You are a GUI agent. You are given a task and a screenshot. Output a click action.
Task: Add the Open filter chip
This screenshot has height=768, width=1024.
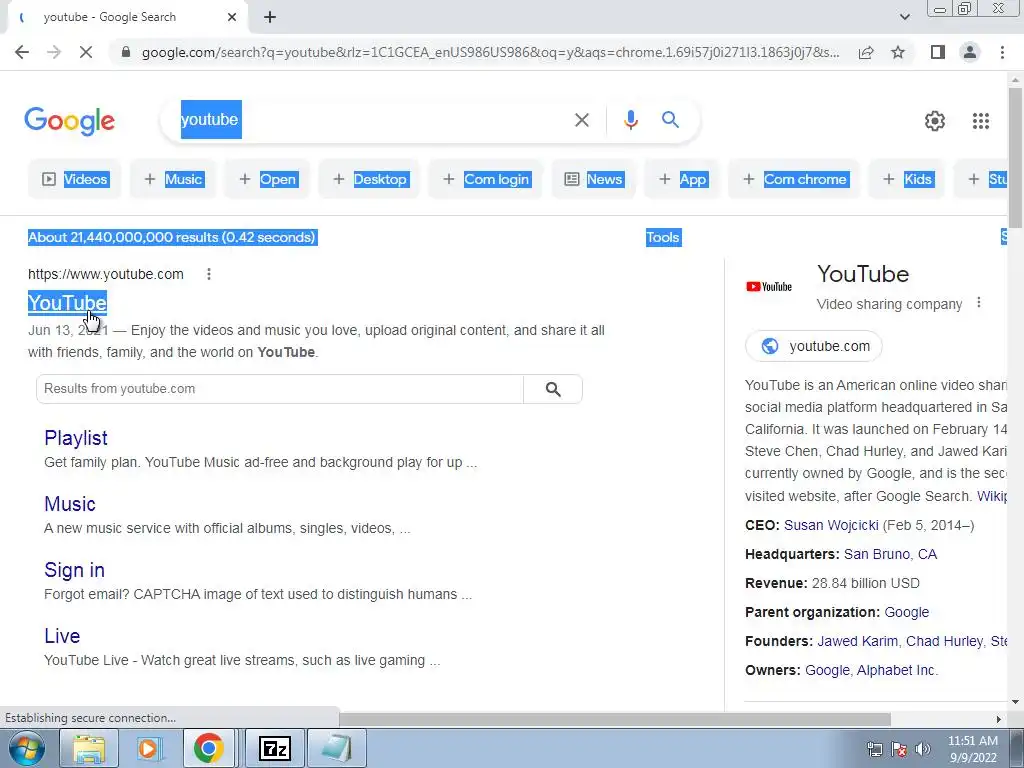click(267, 179)
